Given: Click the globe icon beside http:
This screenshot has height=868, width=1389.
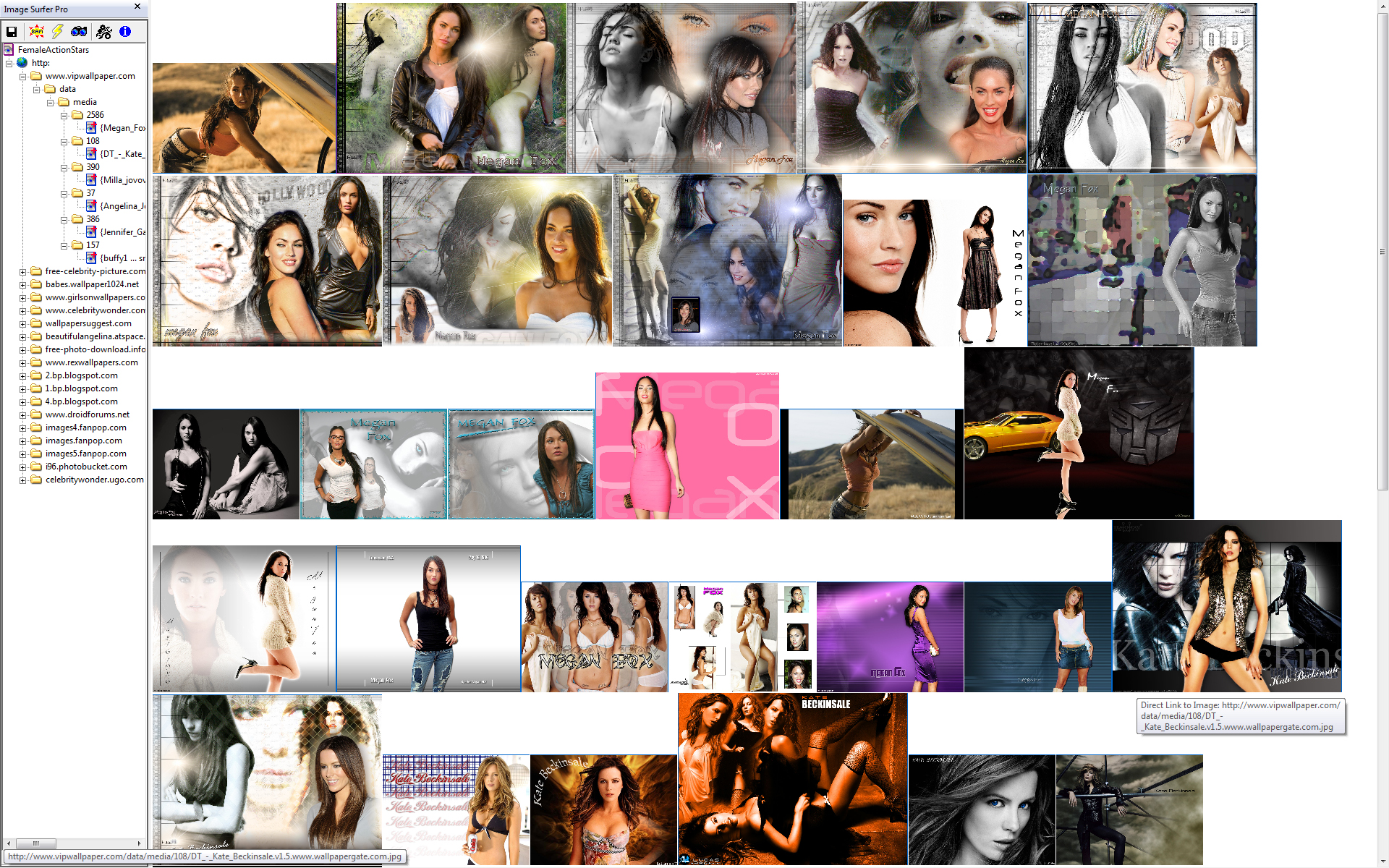Looking at the screenshot, I should point(22,63).
